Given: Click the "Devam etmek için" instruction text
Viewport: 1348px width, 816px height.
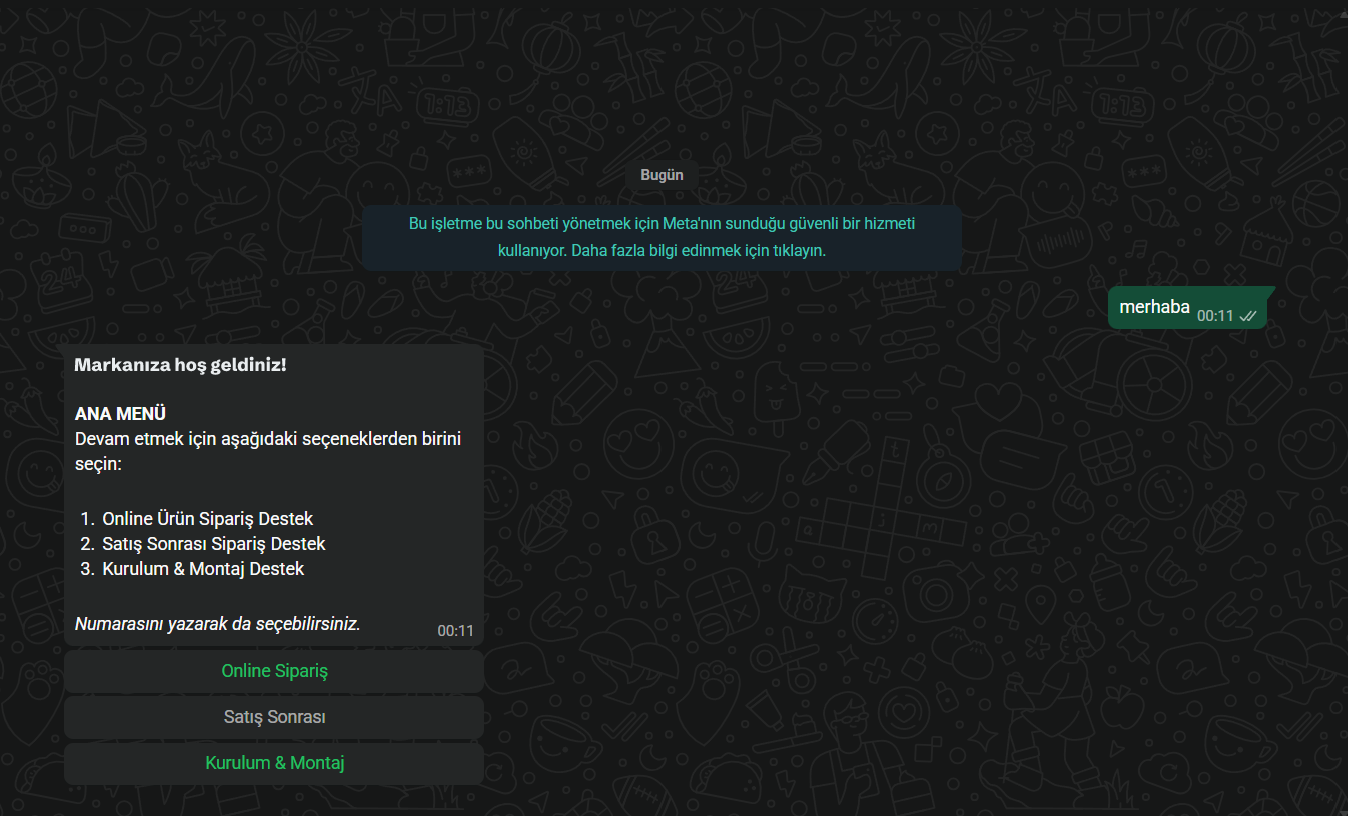Looking at the screenshot, I should click(x=268, y=451).
